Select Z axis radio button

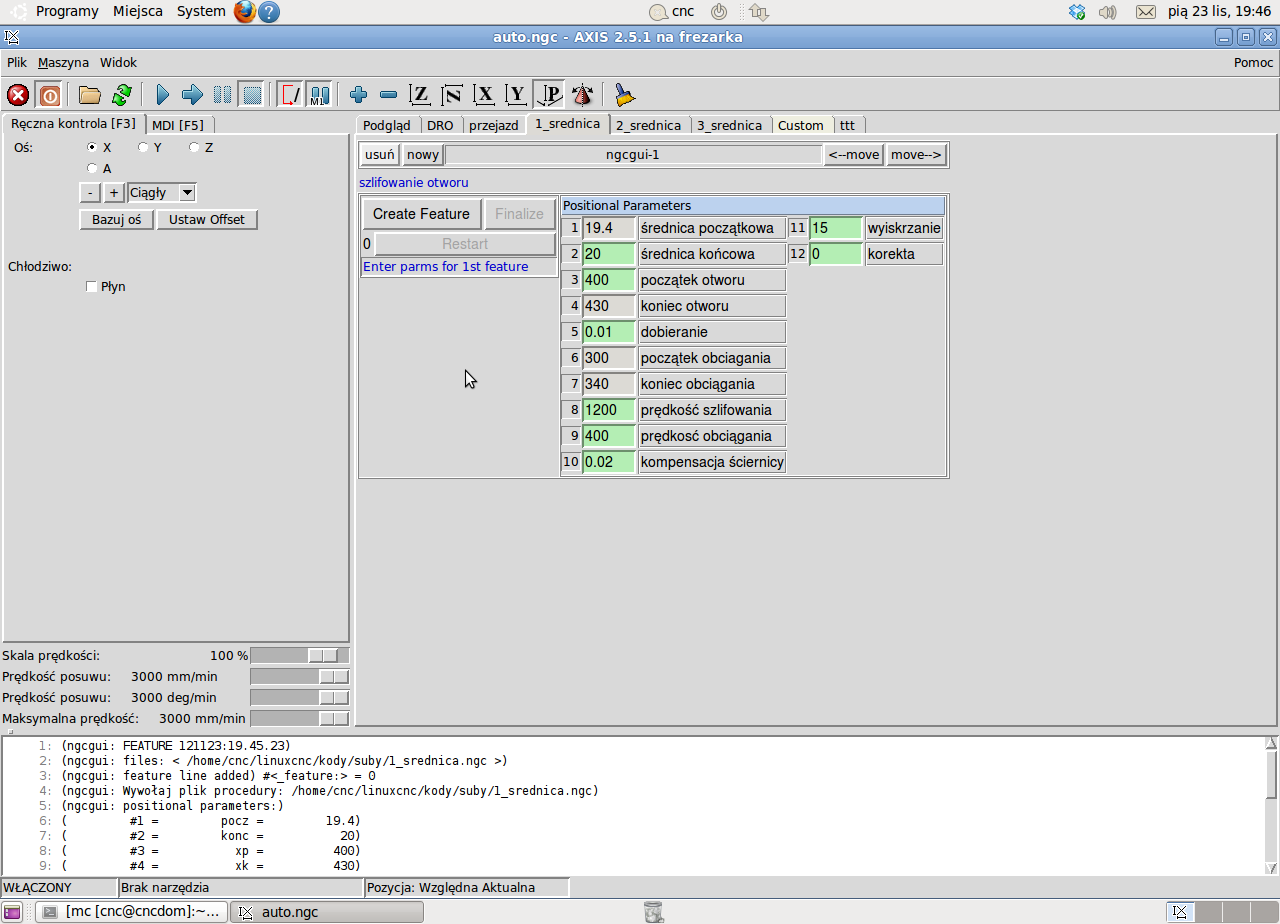[194, 147]
